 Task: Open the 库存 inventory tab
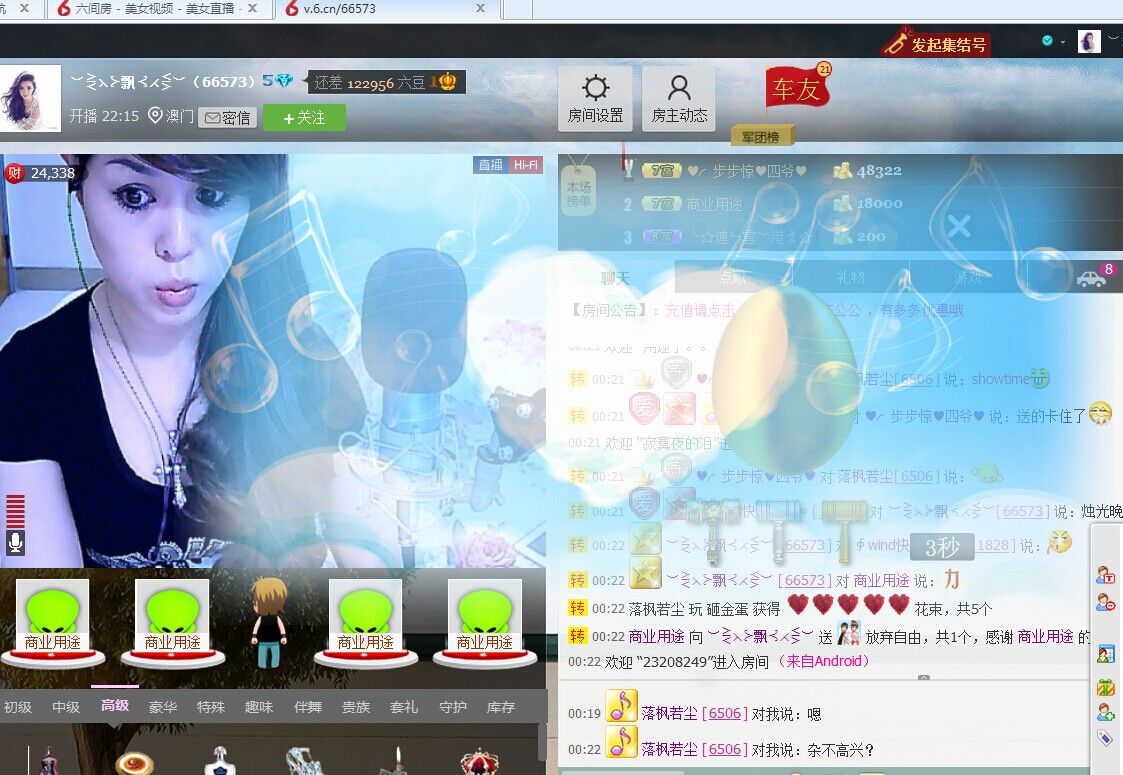pyautogui.click(x=501, y=707)
